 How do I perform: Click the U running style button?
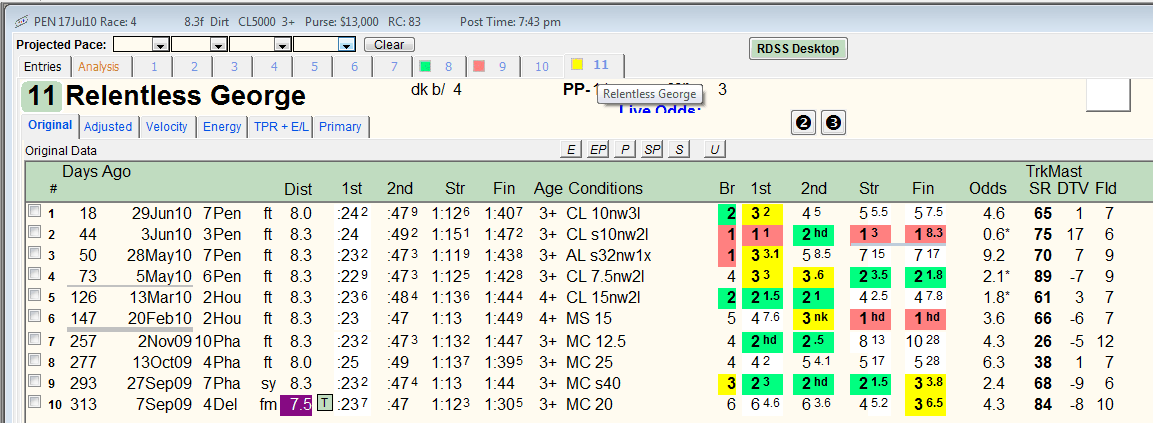pos(714,149)
